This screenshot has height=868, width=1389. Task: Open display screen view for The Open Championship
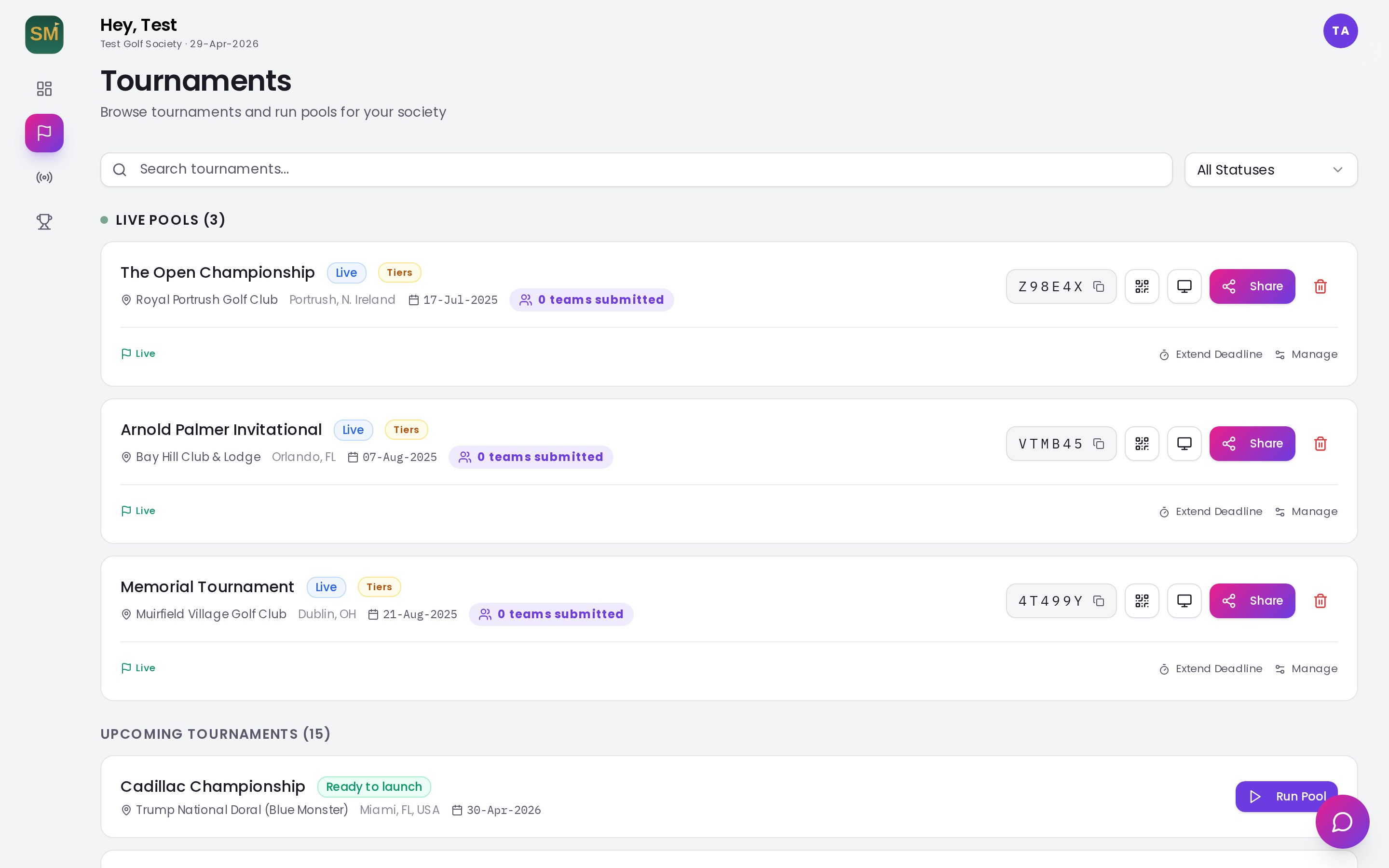coord(1184,286)
